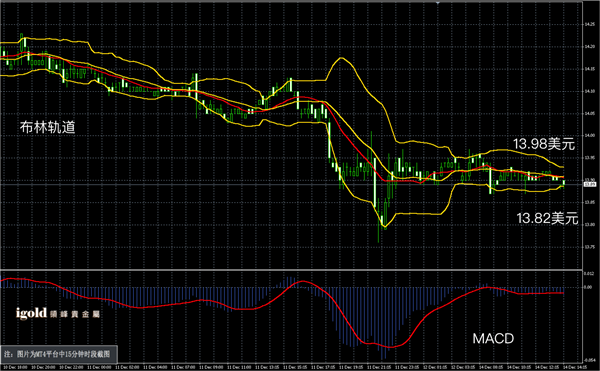Click the 0.00 level on the MACD axis

click(587, 287)
